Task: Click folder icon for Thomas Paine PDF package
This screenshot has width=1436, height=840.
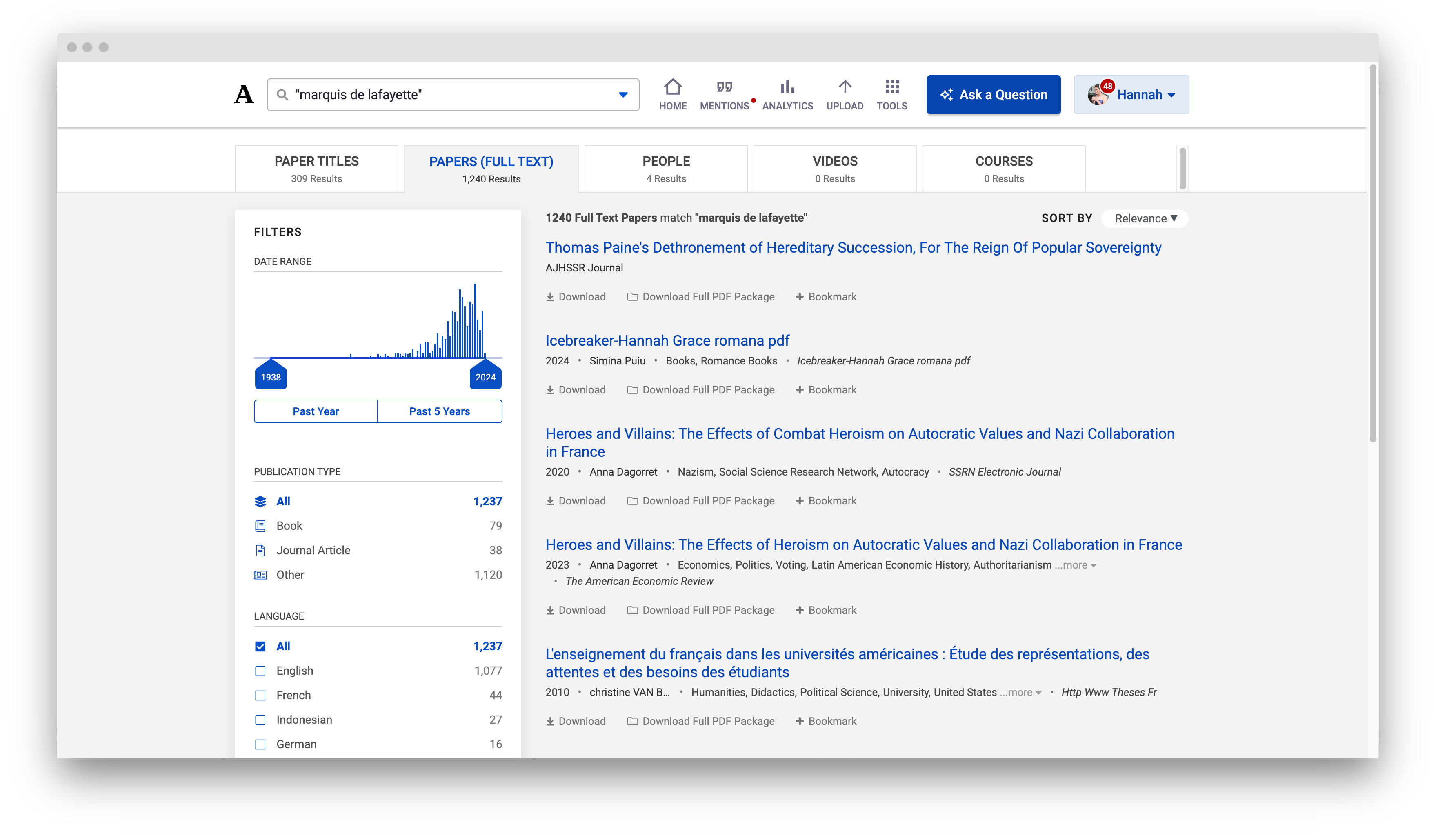Action: click(632, 297)
